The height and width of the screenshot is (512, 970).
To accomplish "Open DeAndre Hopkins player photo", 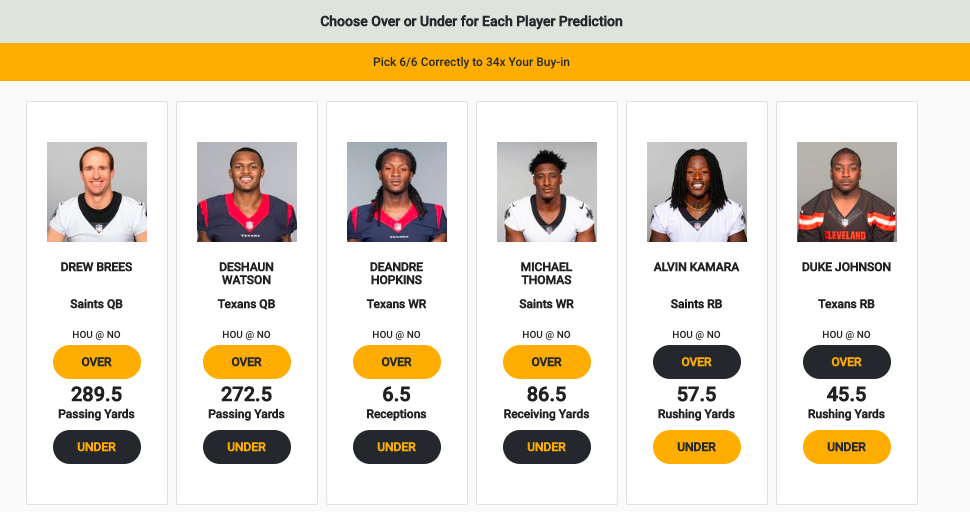I will (x=397, y=192).
